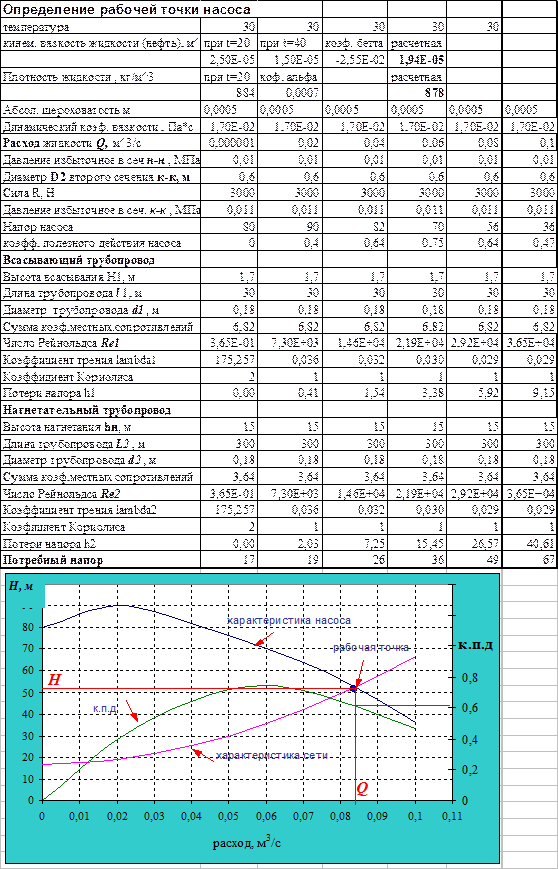The image size is (558, 869).
Task: Click the red 'H' label on chart
Action: click(54, 679)
